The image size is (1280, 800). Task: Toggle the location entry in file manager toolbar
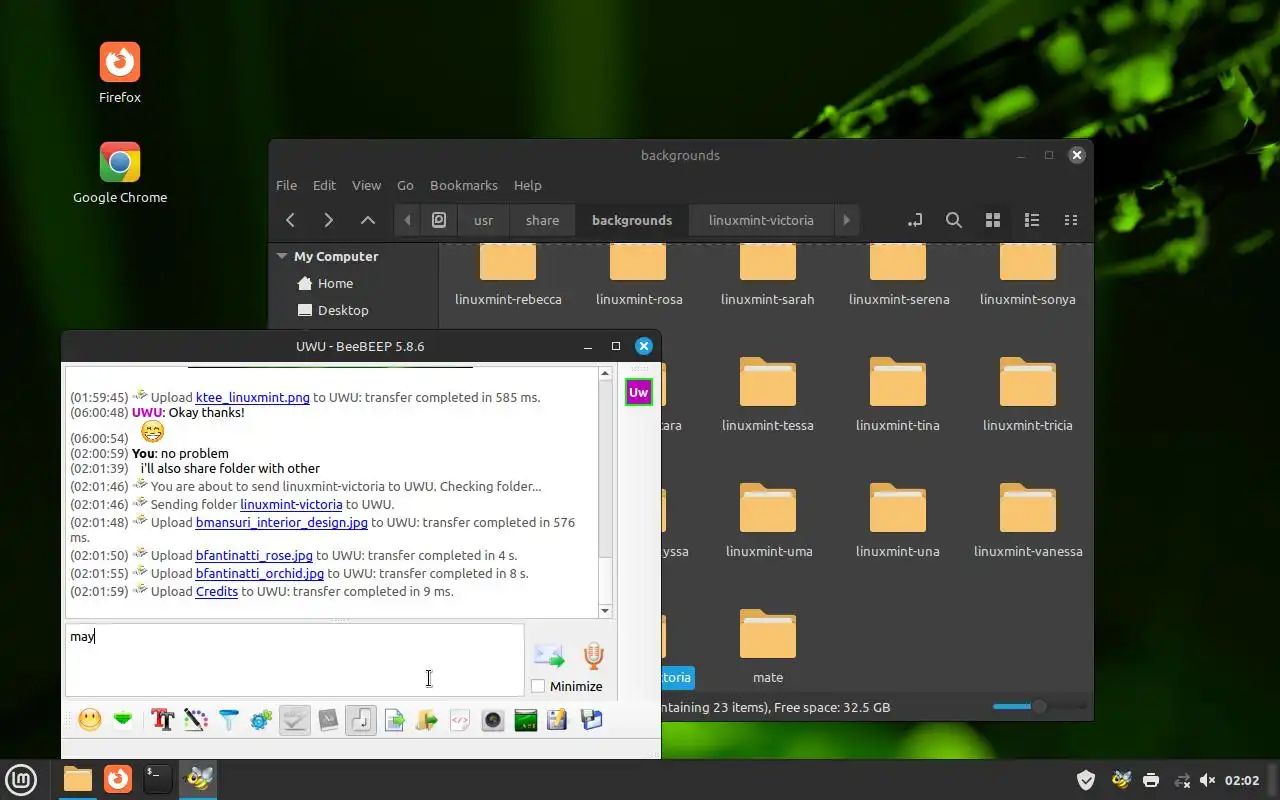(915, 220)
